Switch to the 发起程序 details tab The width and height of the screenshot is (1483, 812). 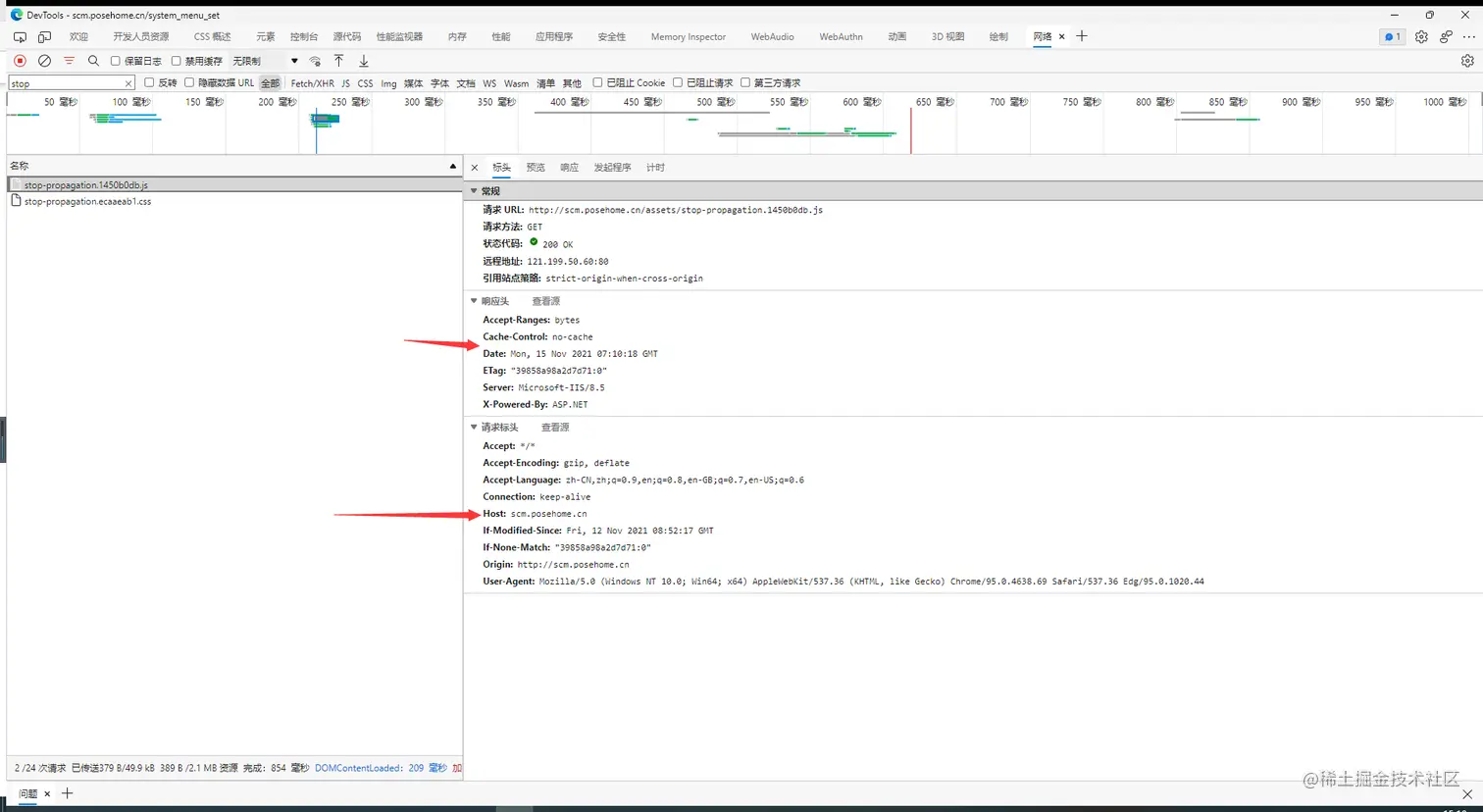(612, 168)
